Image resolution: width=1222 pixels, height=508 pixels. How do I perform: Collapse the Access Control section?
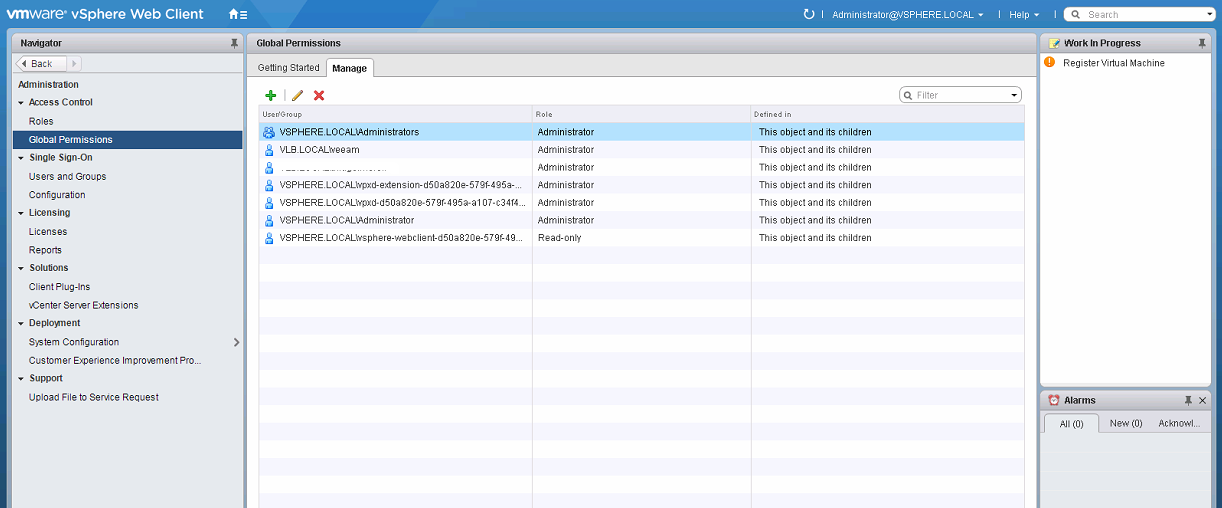pos(21,103)
